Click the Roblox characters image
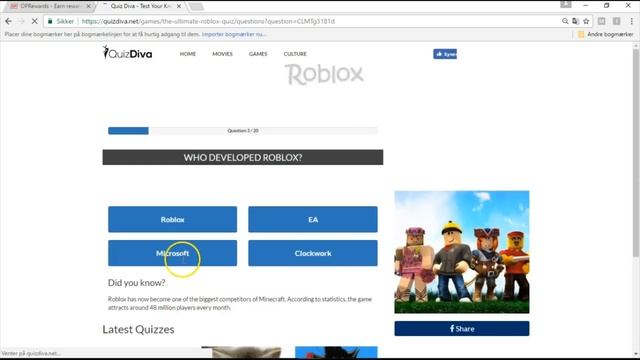This screenshot has width=640, height=360. (x=462, y=252)
